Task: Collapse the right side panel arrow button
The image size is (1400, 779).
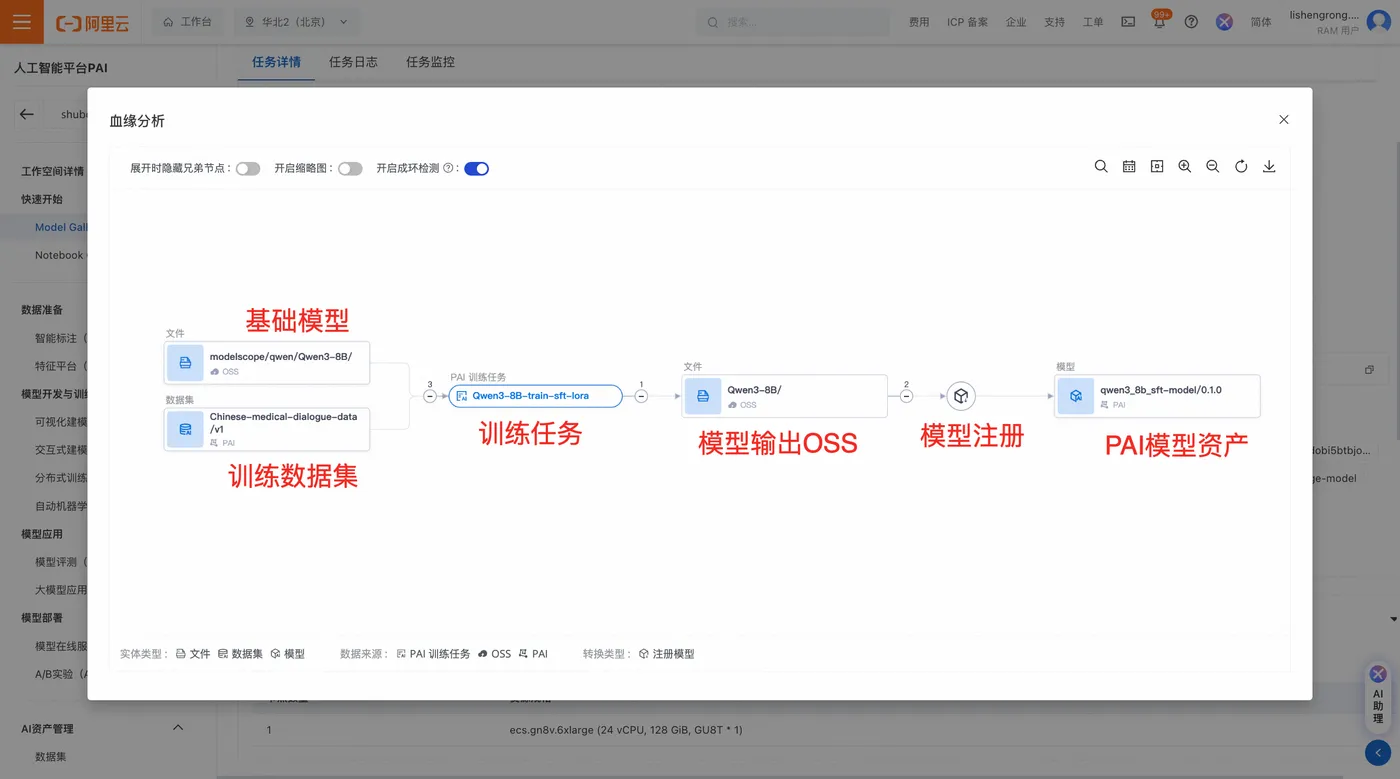Action: coord(1378,752)
